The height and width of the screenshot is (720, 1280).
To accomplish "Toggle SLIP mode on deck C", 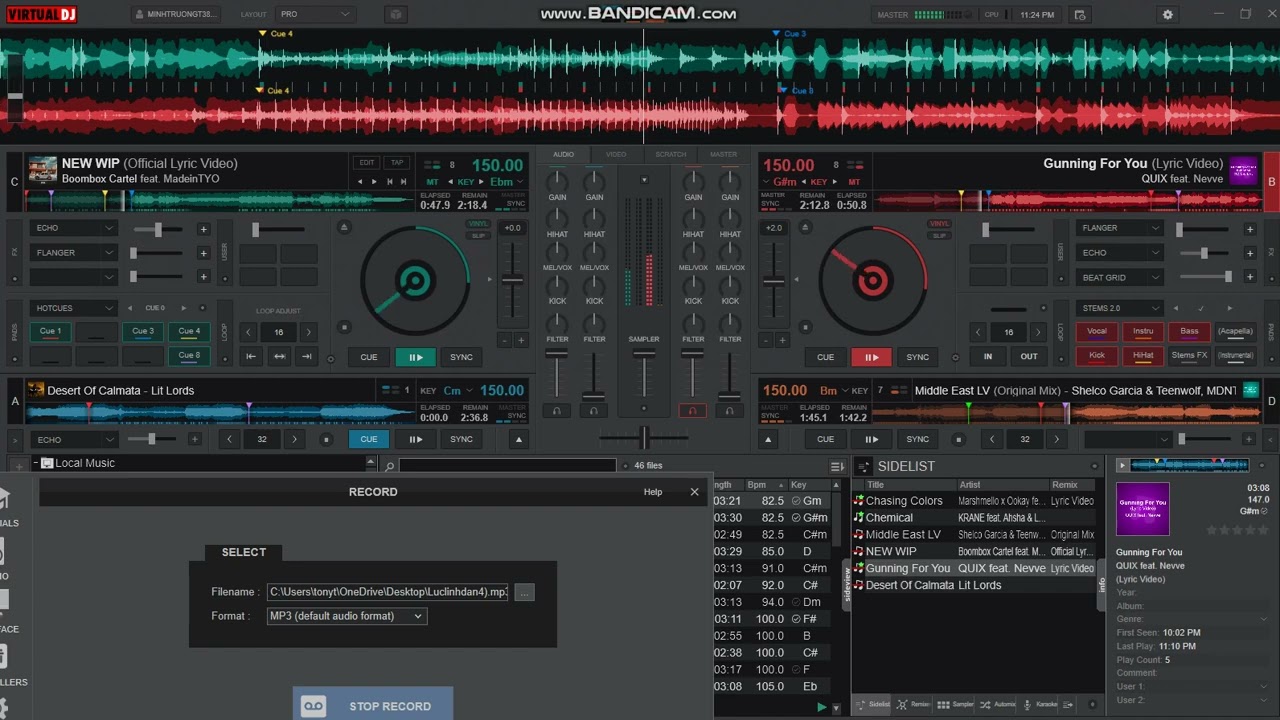I will click(478, 235).
